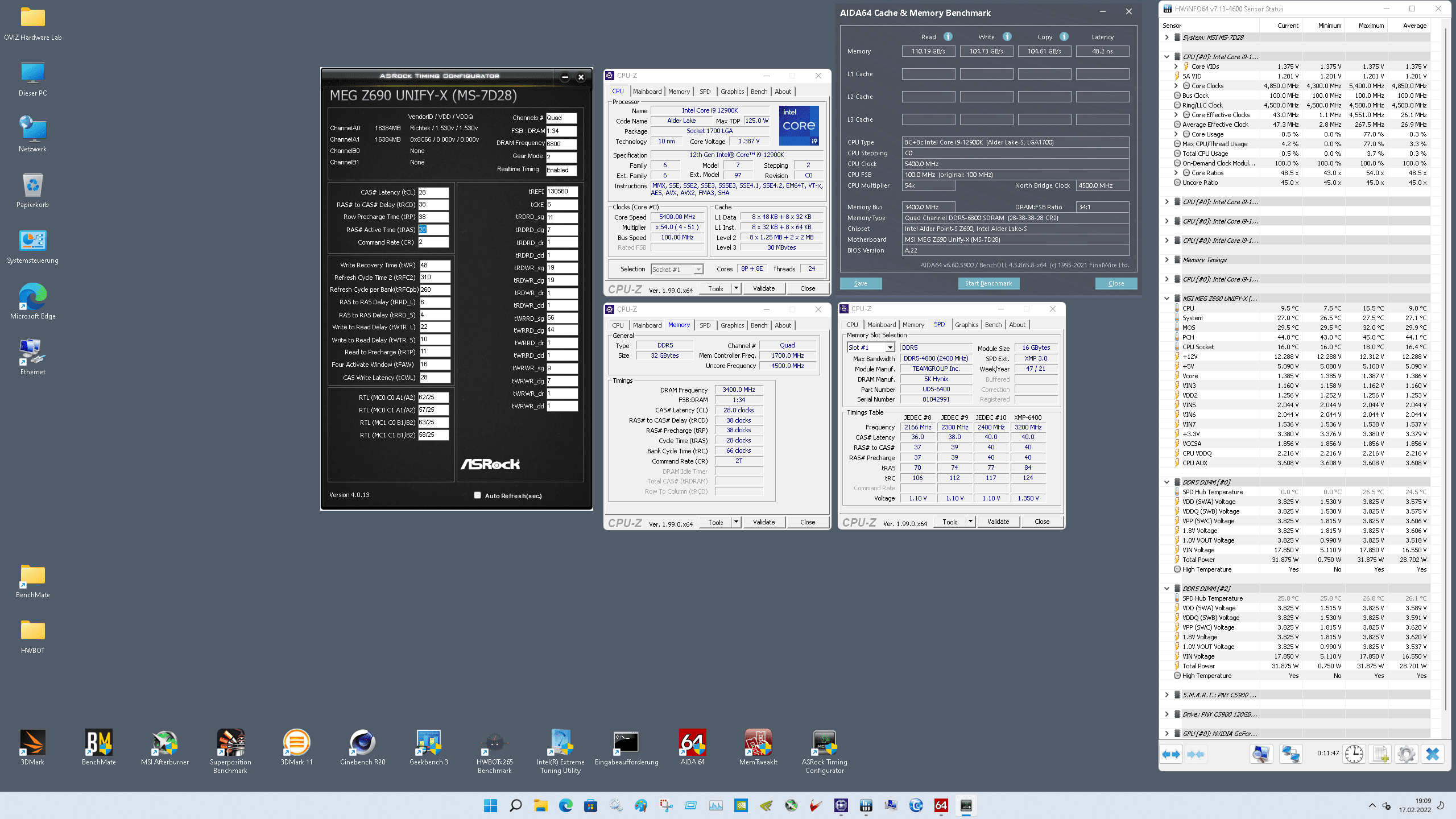Open HWBOTx265 Benchmark shortcut
Screen dimensions: 1456x819
pos(494,752)
